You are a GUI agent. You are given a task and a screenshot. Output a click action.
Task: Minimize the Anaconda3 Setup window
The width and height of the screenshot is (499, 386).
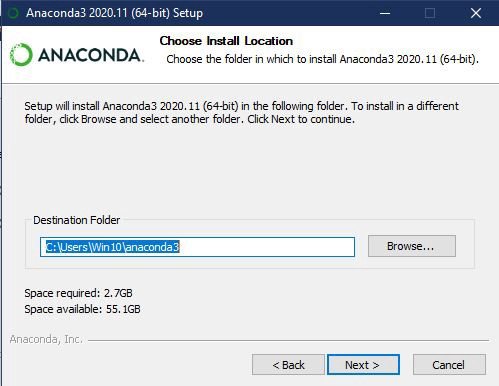coord(385,13)
